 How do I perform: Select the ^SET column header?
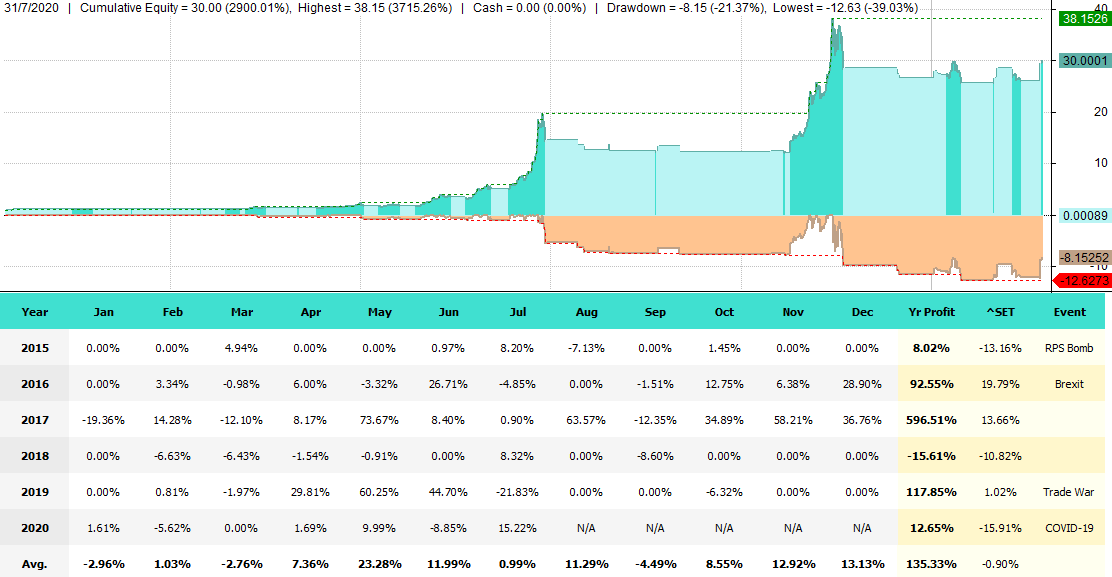[x=1000, y=312]
